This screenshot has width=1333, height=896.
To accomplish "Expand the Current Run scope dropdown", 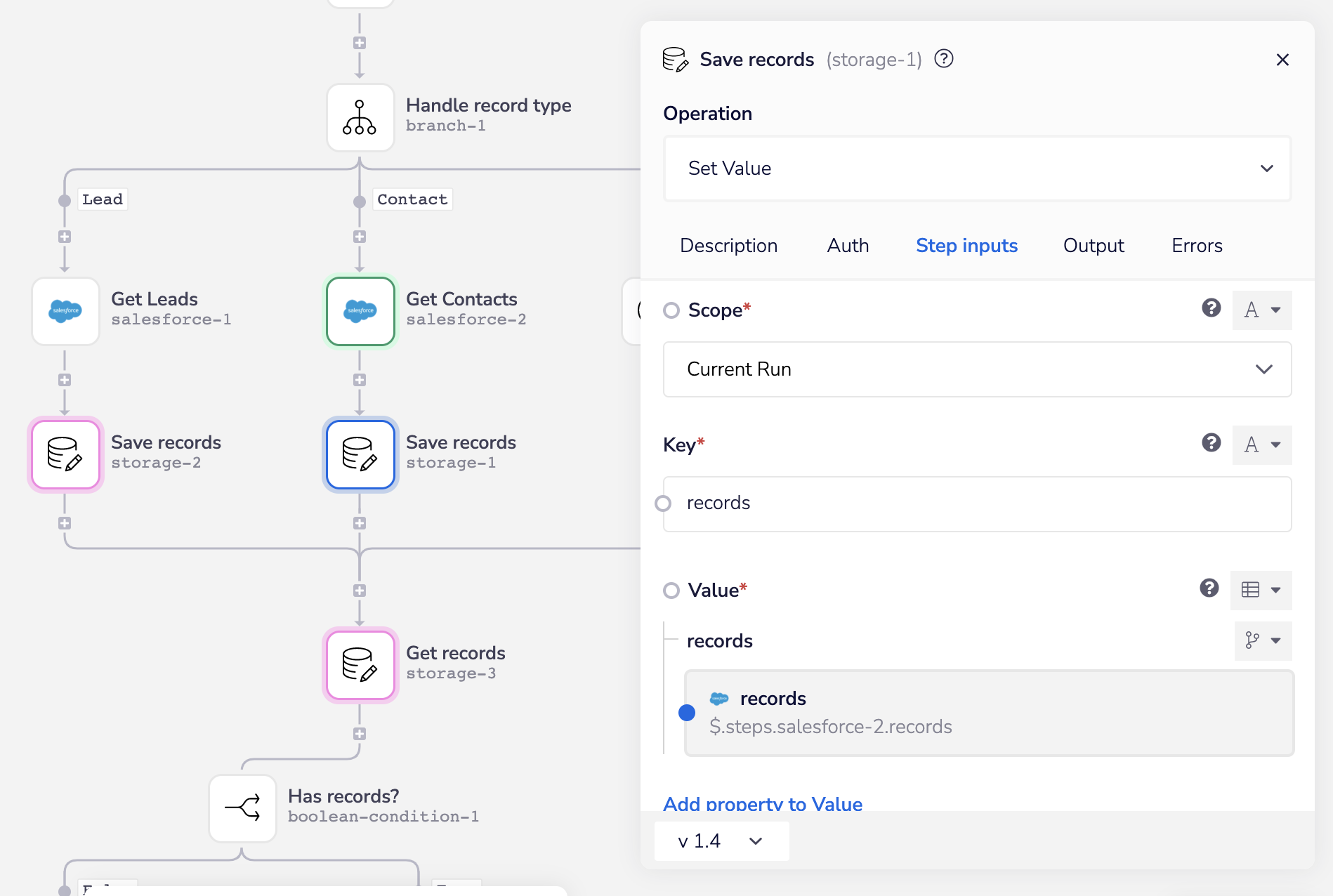I will click(x=977, y=369).
